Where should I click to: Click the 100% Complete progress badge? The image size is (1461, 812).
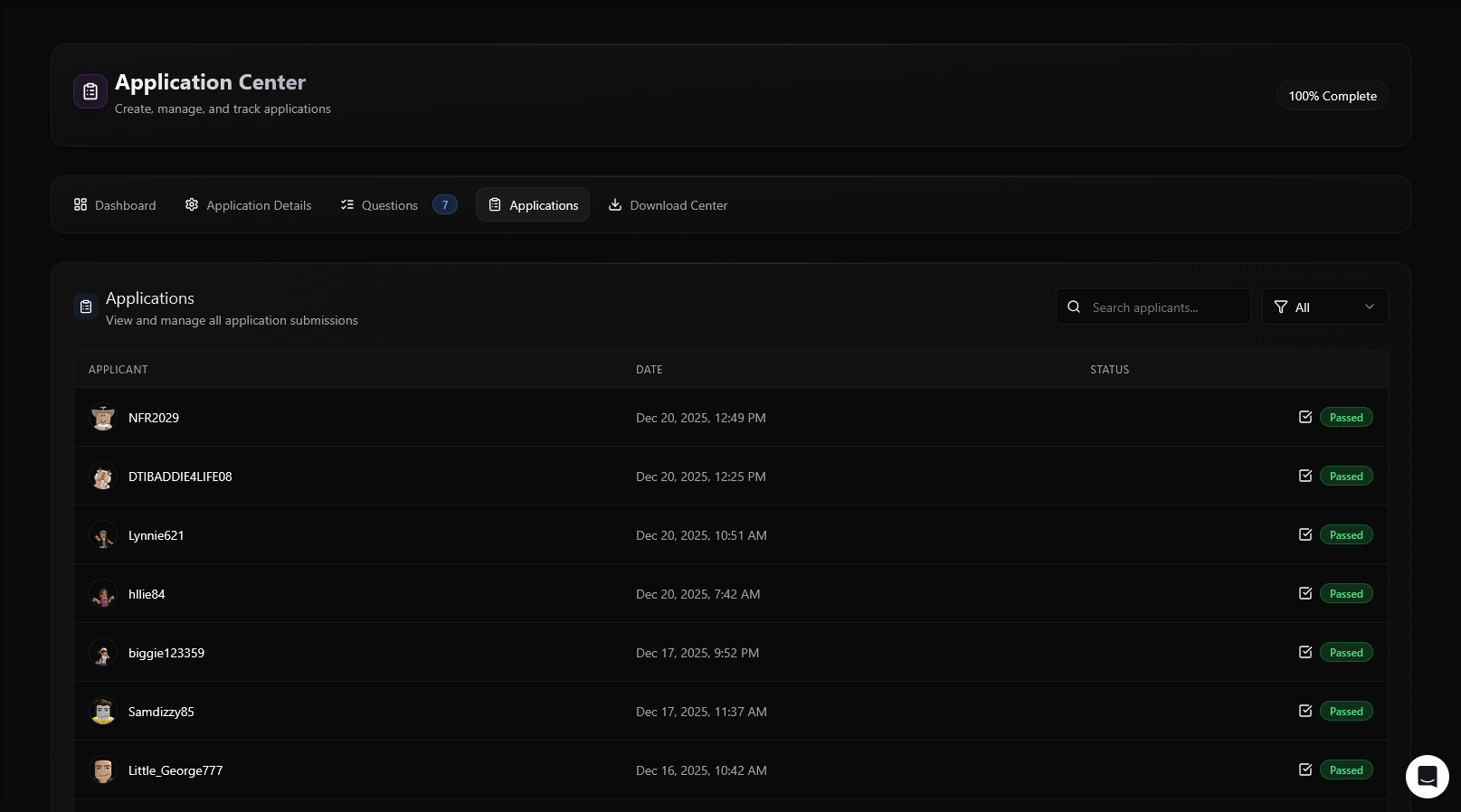[1332, 96]
